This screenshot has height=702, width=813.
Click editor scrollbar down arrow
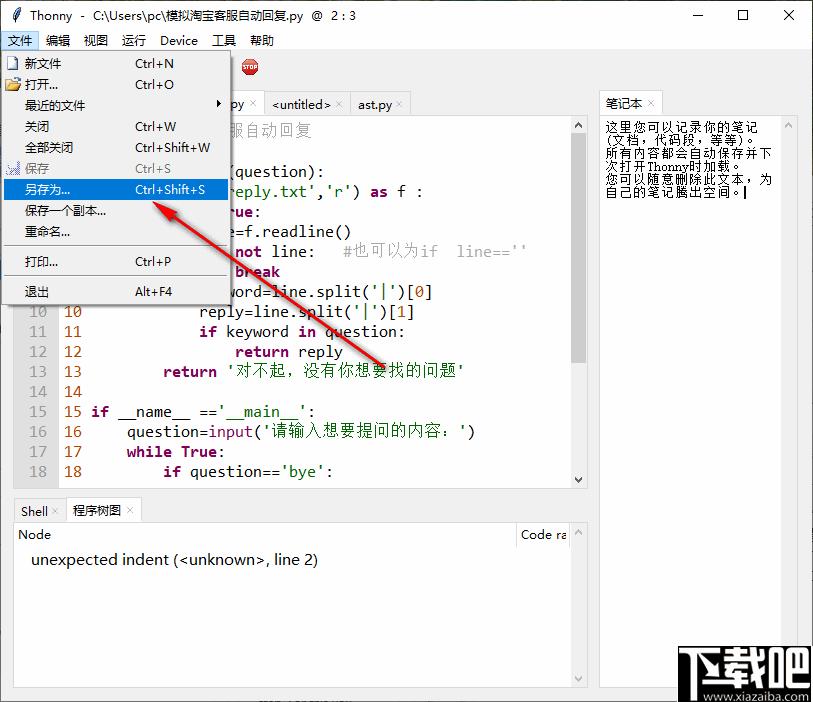[579, 480]
